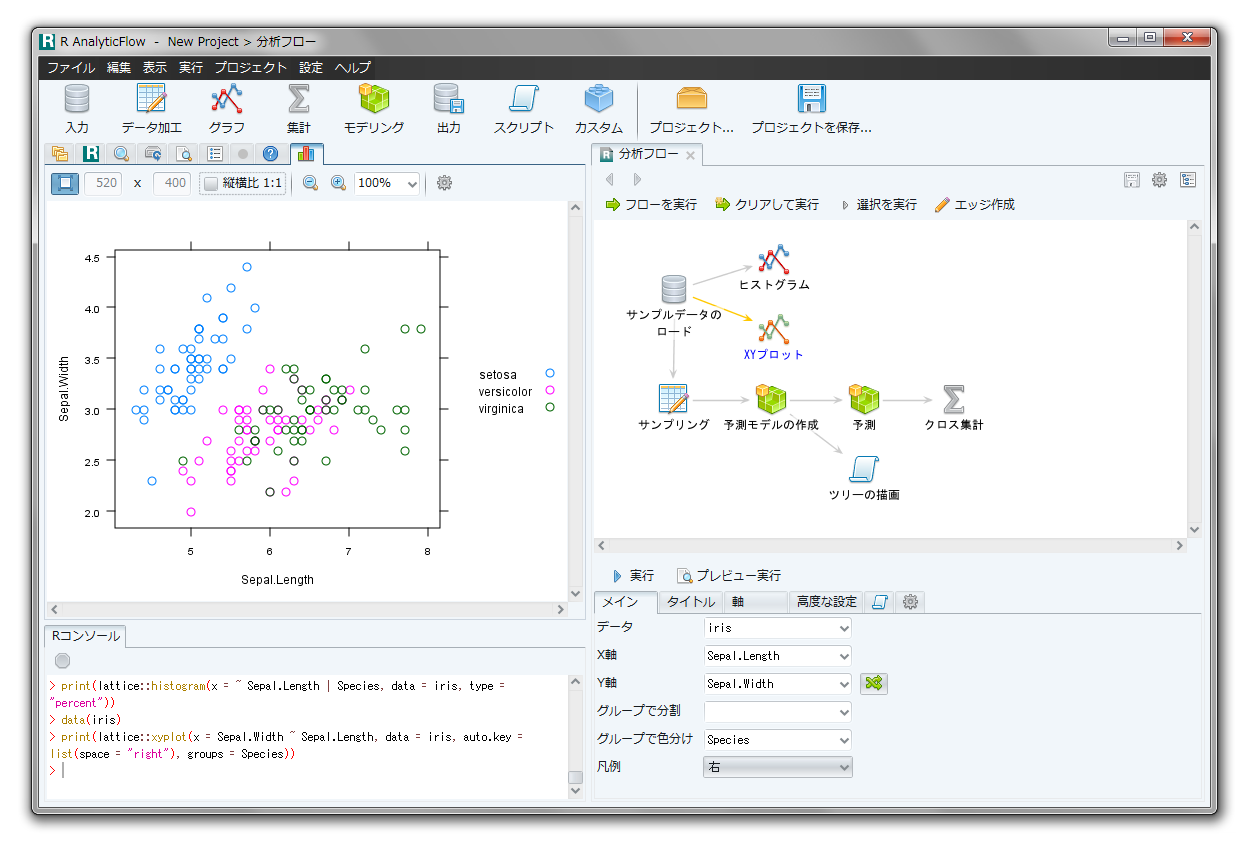1255x843 pixels.
Task: Switch to the 高度な設定 tab
Action: (827, 601)
